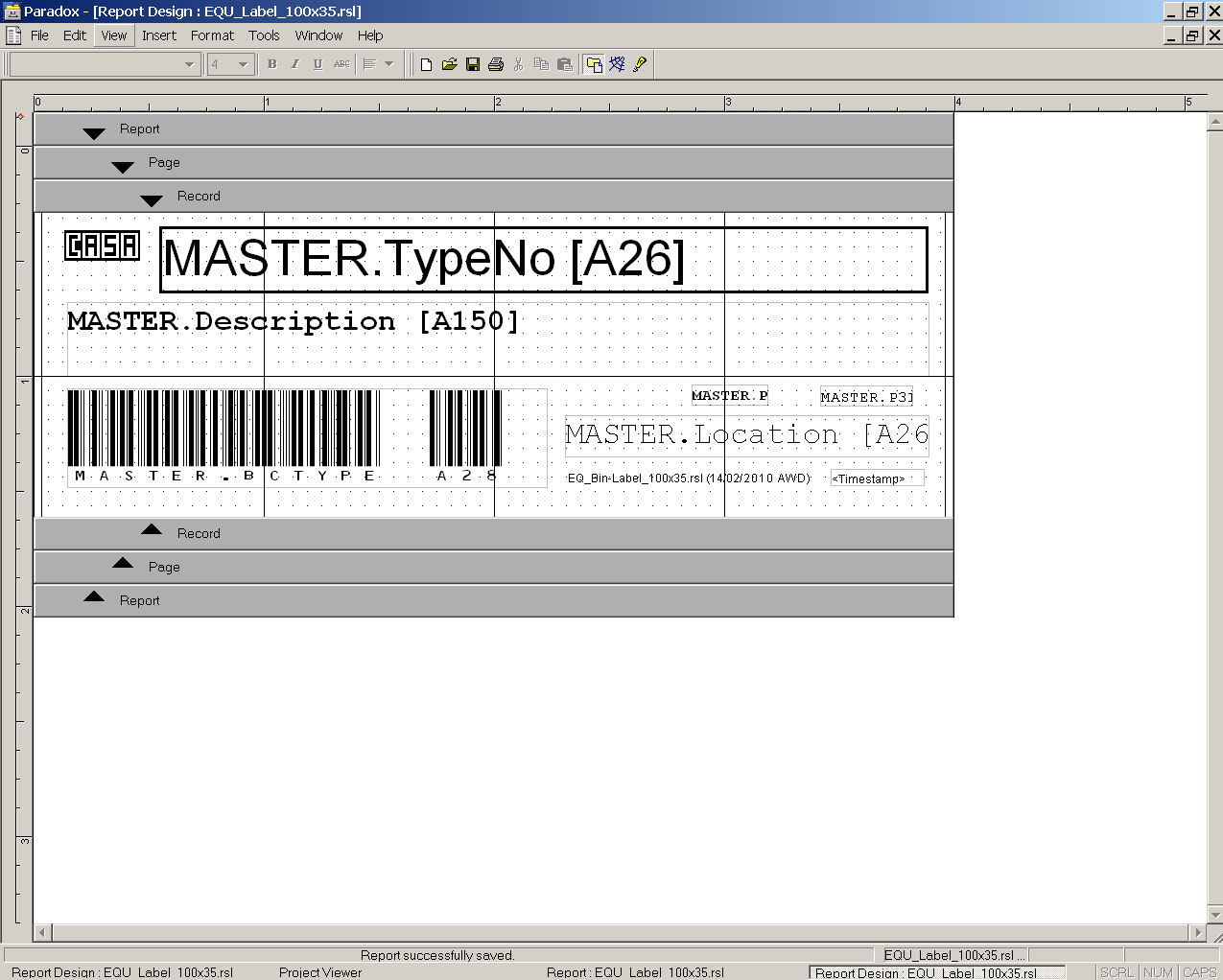Image resolution: width=1223 pixels, height=980 pixels.
Task: Open the Help menu
Action: (x=370, y=35)
